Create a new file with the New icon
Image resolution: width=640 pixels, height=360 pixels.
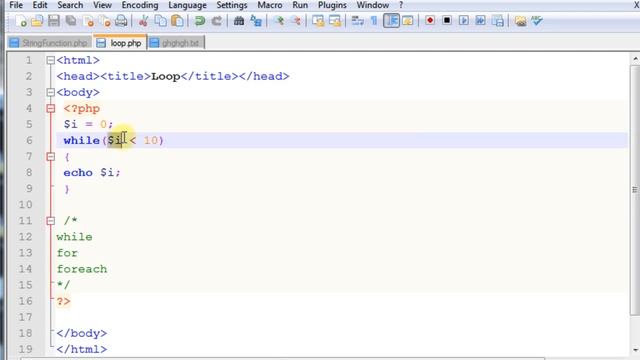click(x=21, y=21)
